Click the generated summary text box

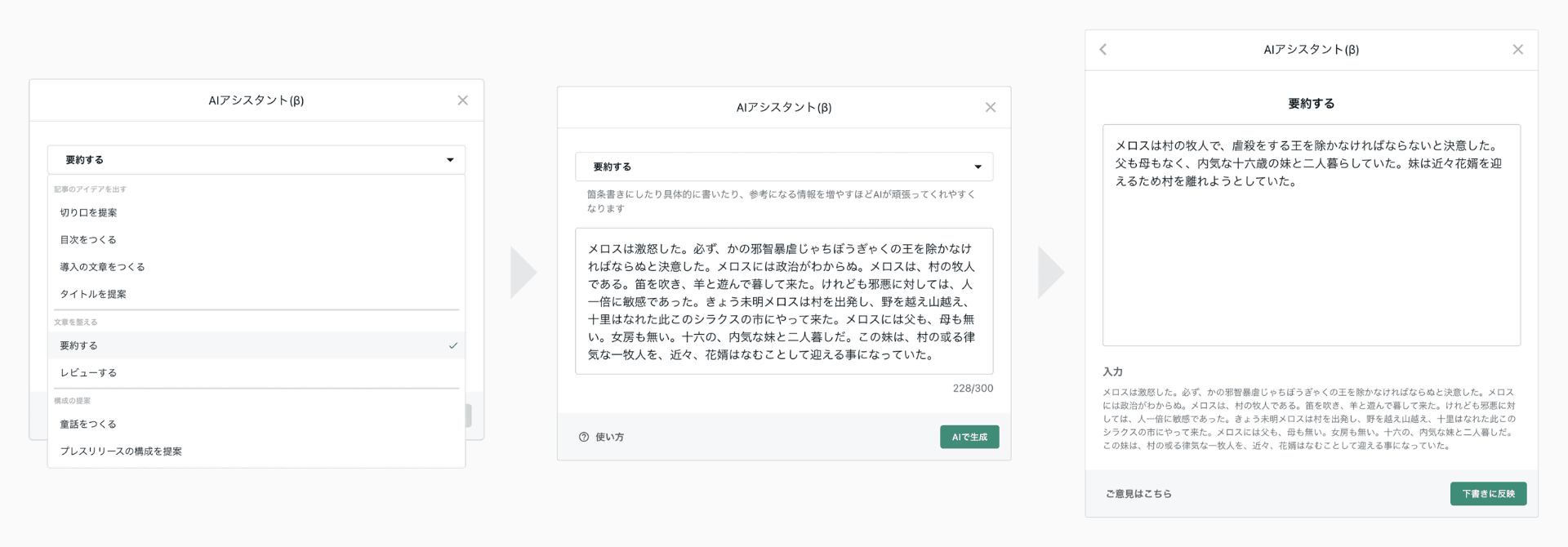(1311, 235)
